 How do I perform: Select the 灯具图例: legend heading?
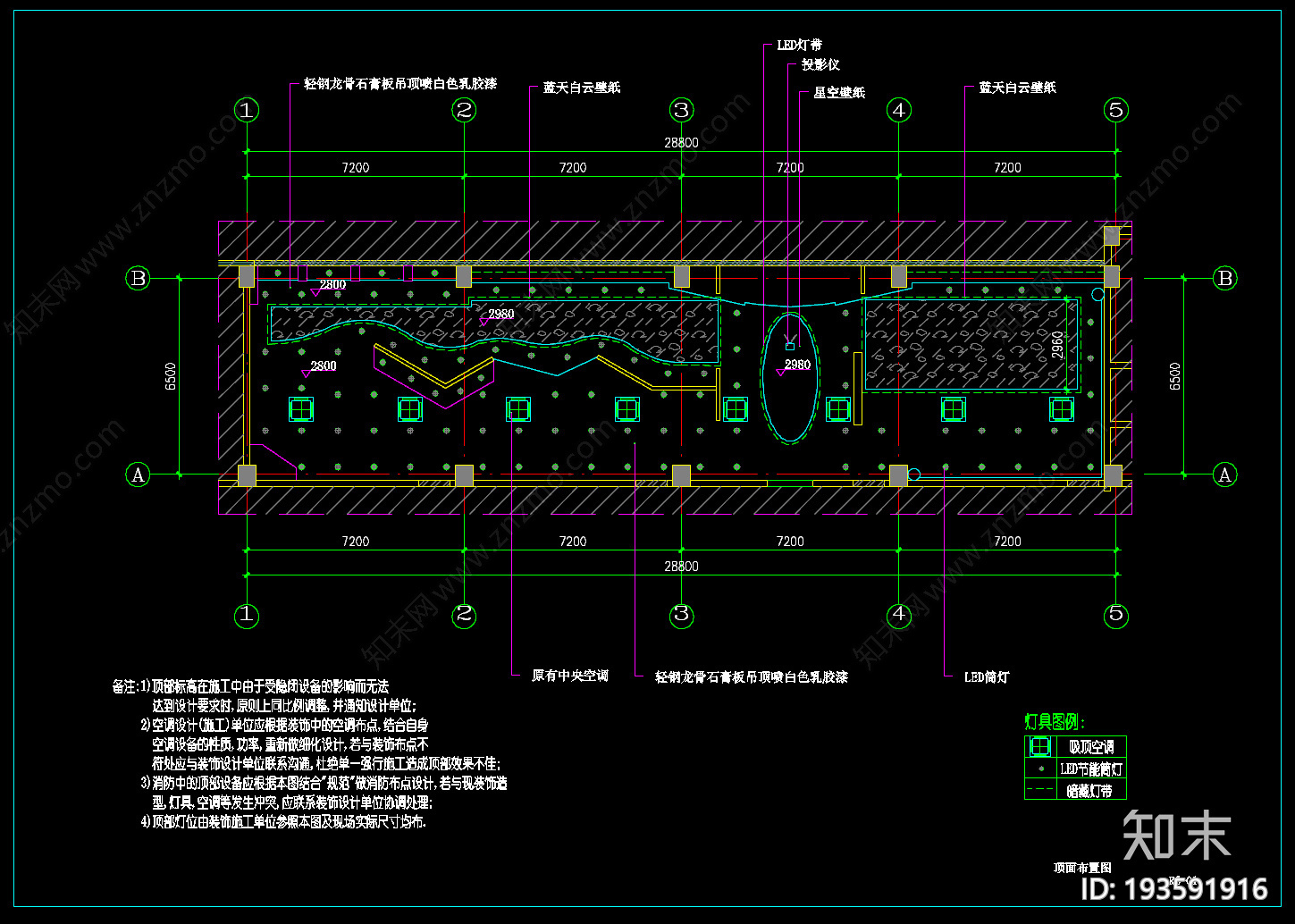[1055, 722]
